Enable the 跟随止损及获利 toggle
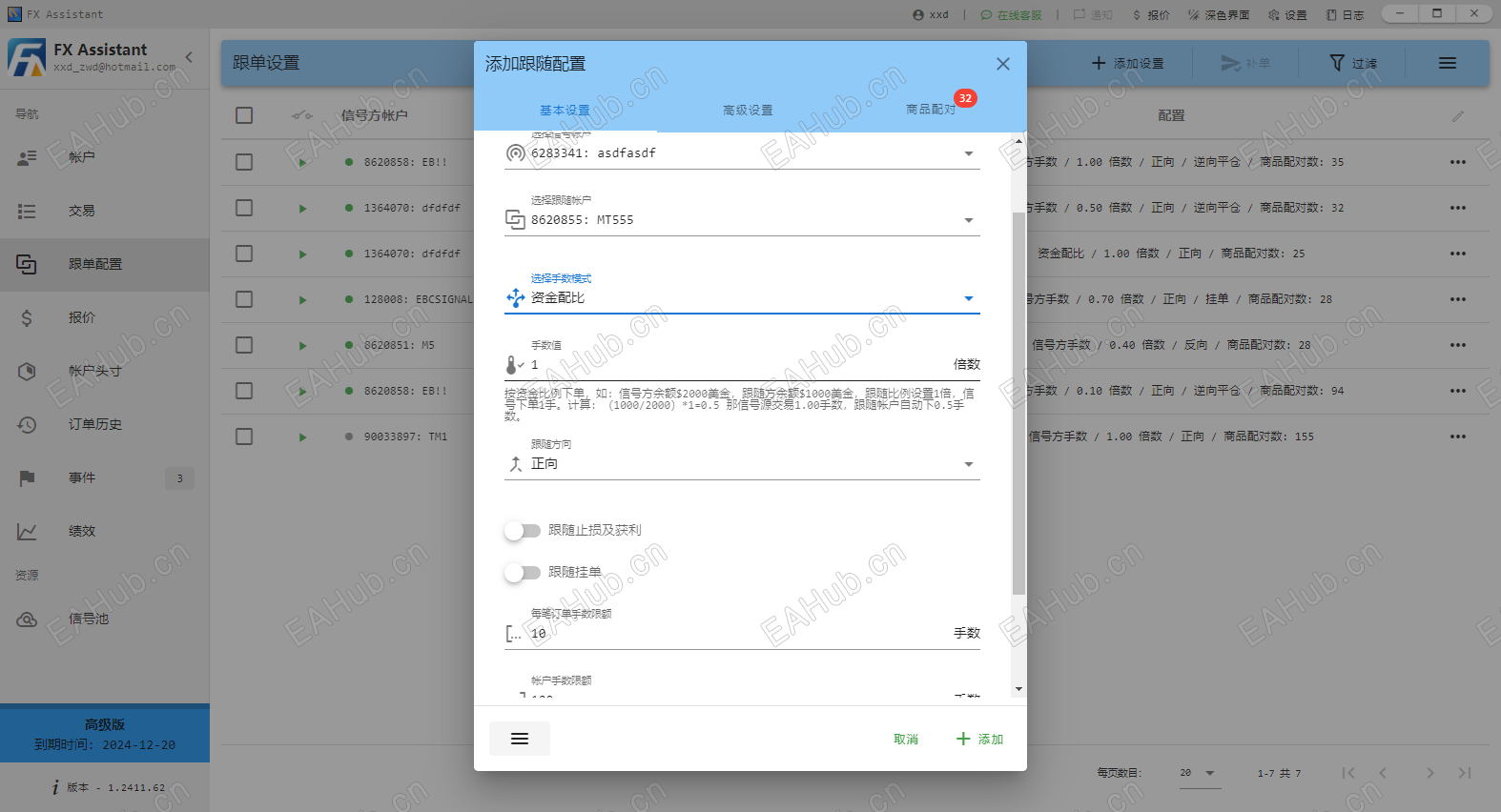1501x812 pixels. (x=523, y=531)
